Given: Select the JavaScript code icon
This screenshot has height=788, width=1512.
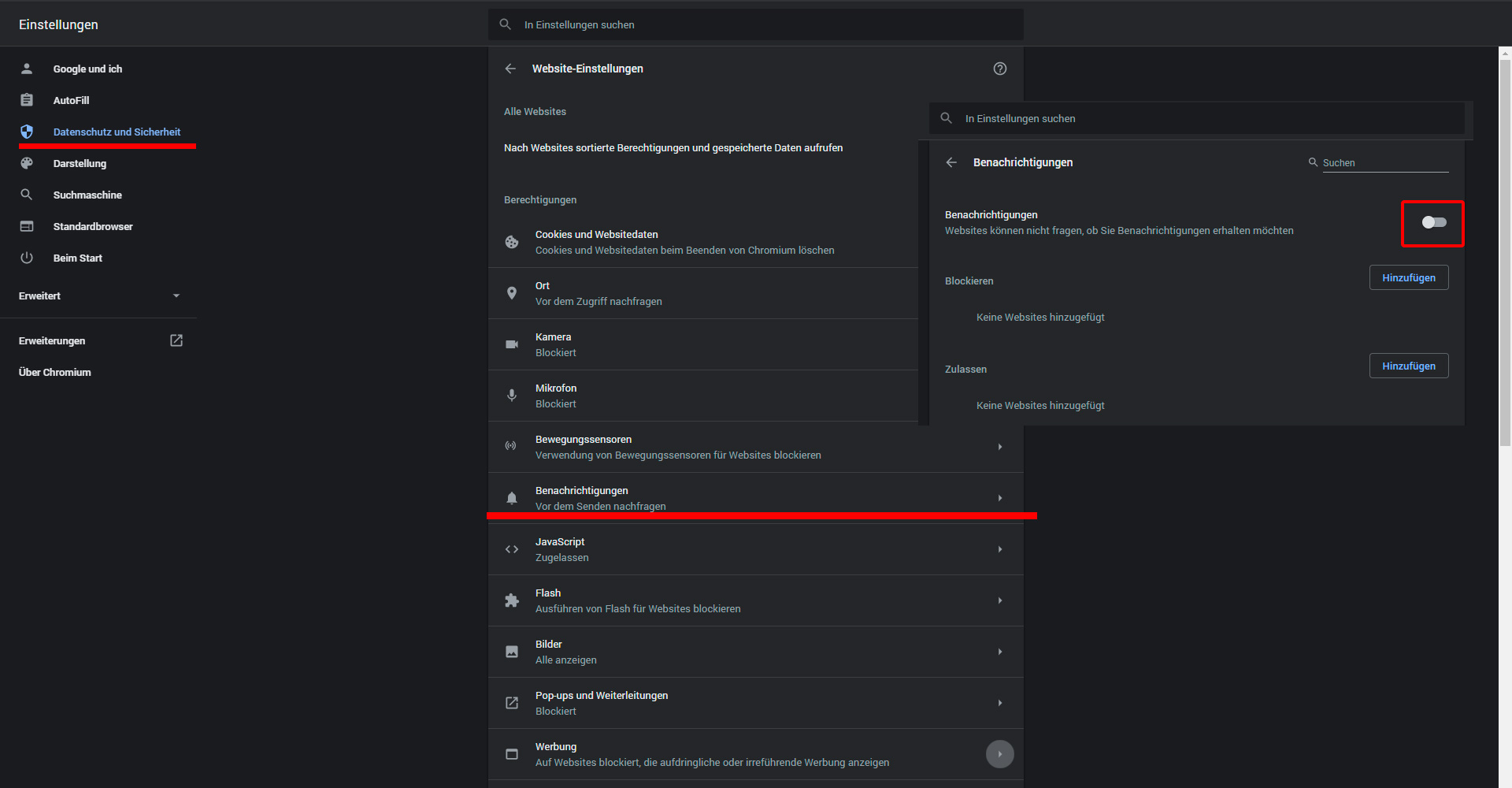Looking at the screenshot, I should (x=512, y=549).
